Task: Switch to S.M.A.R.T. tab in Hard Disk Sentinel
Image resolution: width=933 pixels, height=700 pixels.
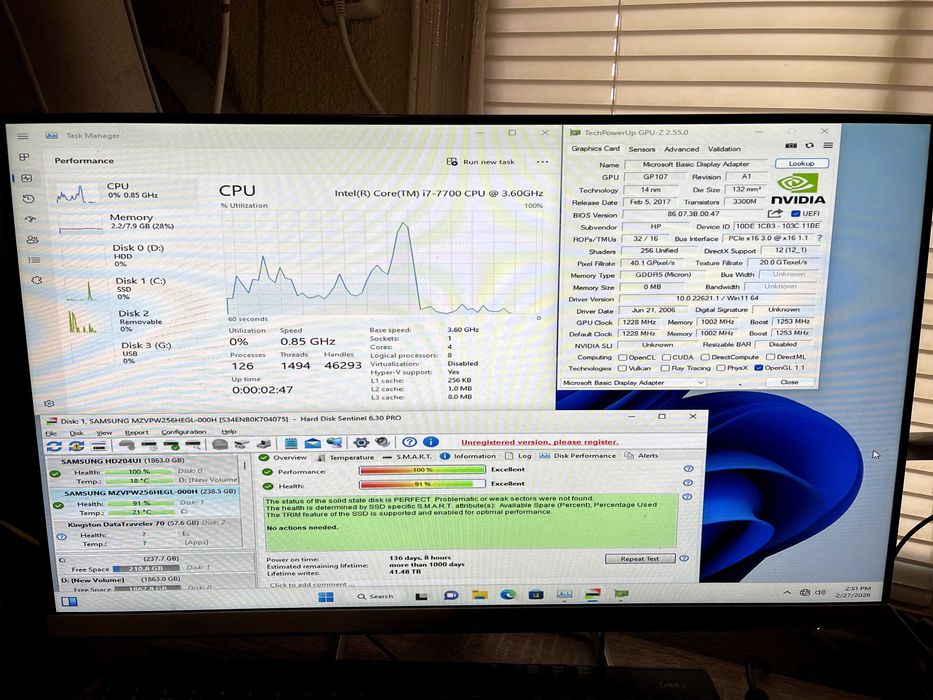Action: point(407,457)
